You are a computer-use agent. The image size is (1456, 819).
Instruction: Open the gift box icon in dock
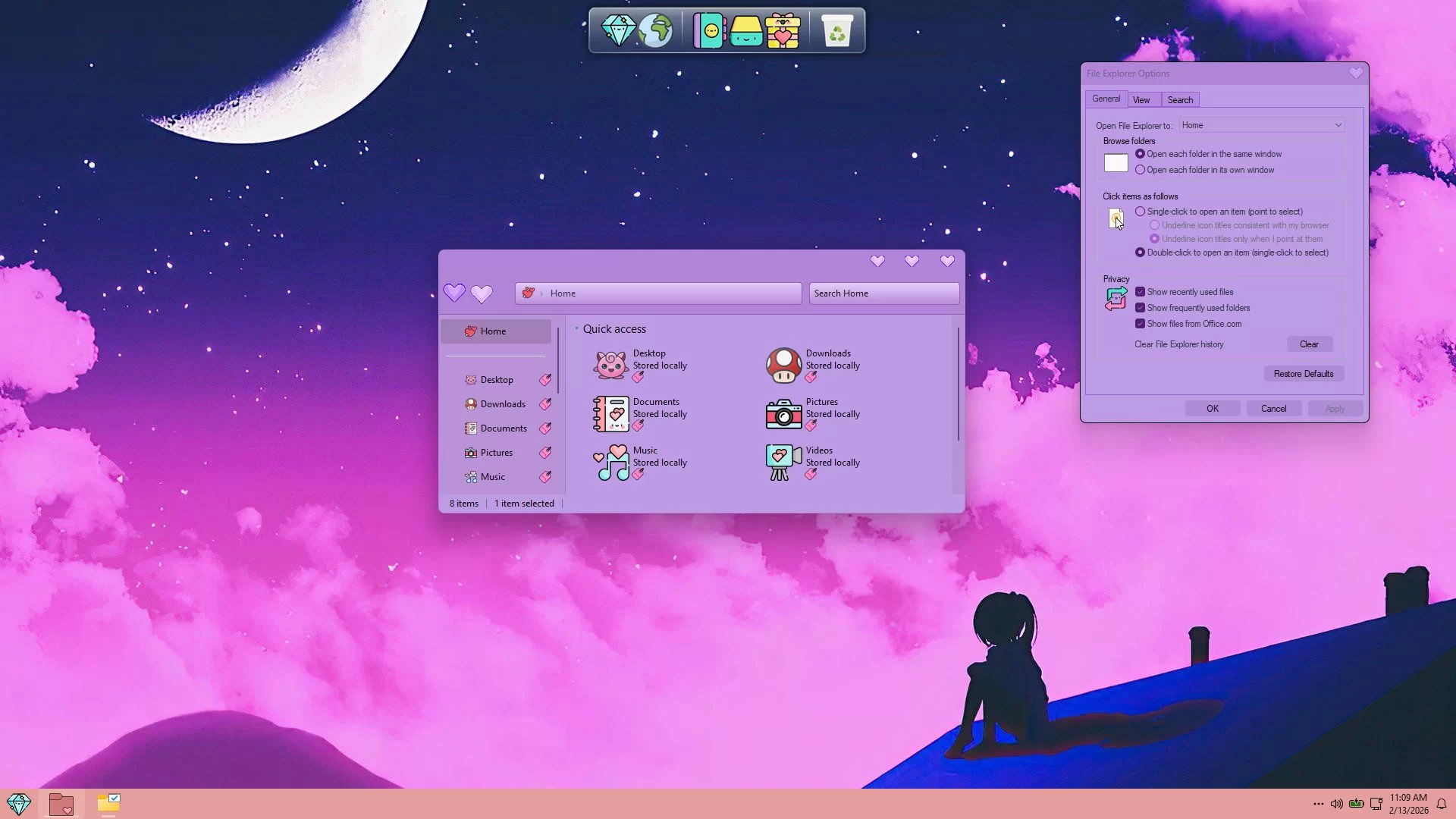[783, 32]
